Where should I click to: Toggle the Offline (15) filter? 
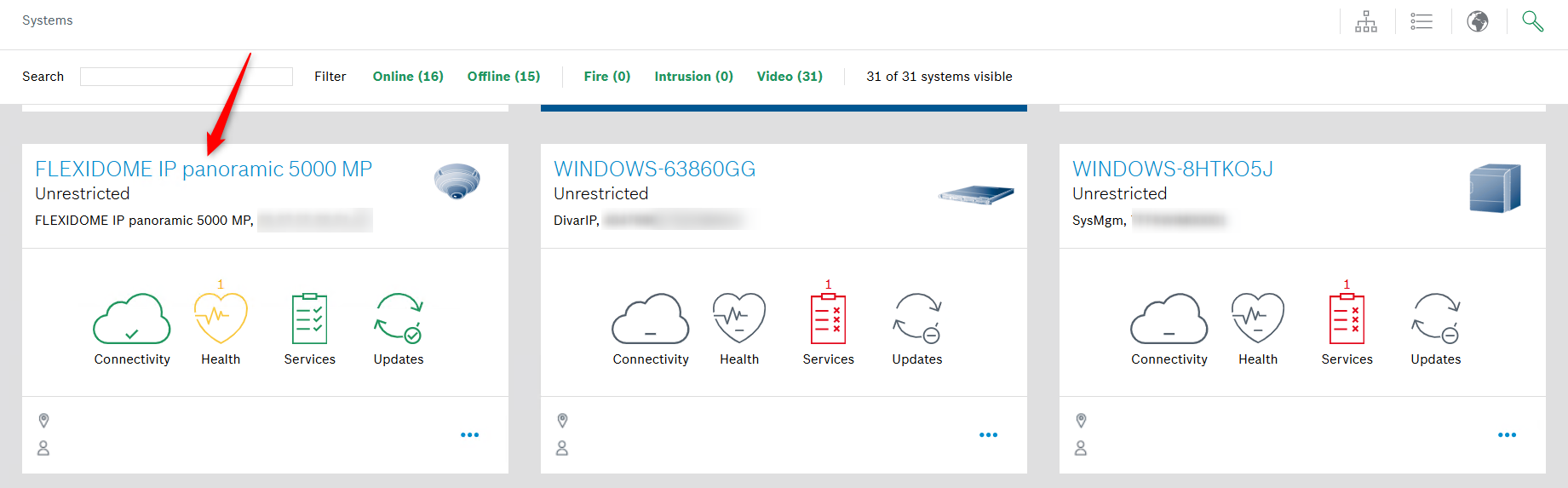click(503, 77)
